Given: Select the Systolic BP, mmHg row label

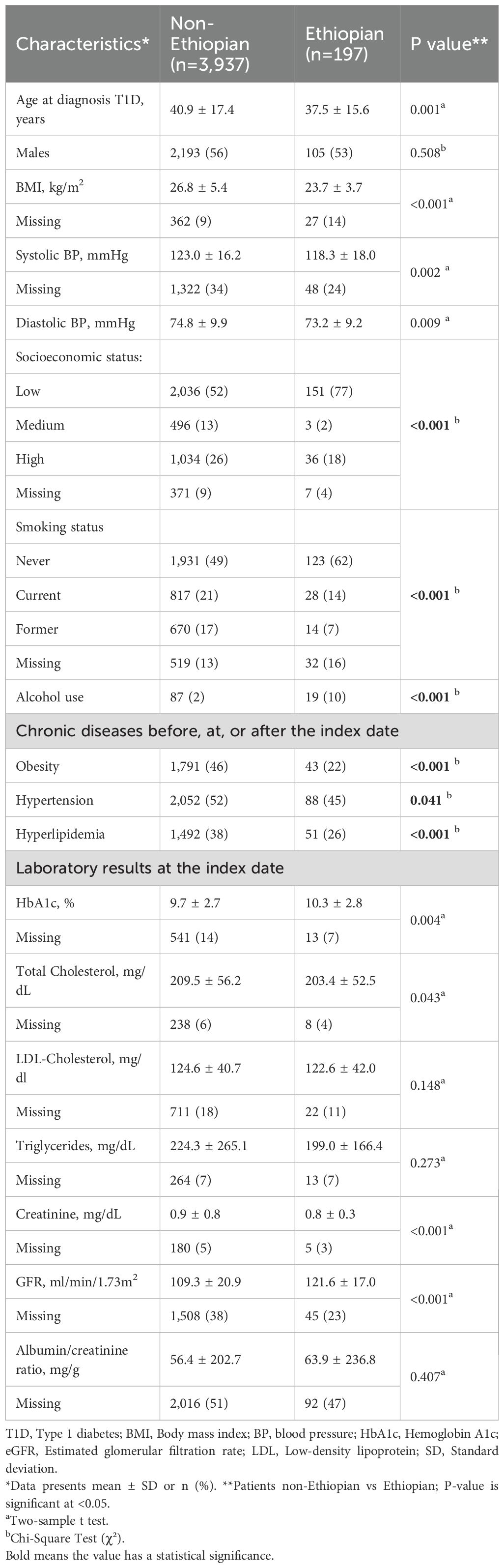Looking at the screenshot, I should 72,255.
